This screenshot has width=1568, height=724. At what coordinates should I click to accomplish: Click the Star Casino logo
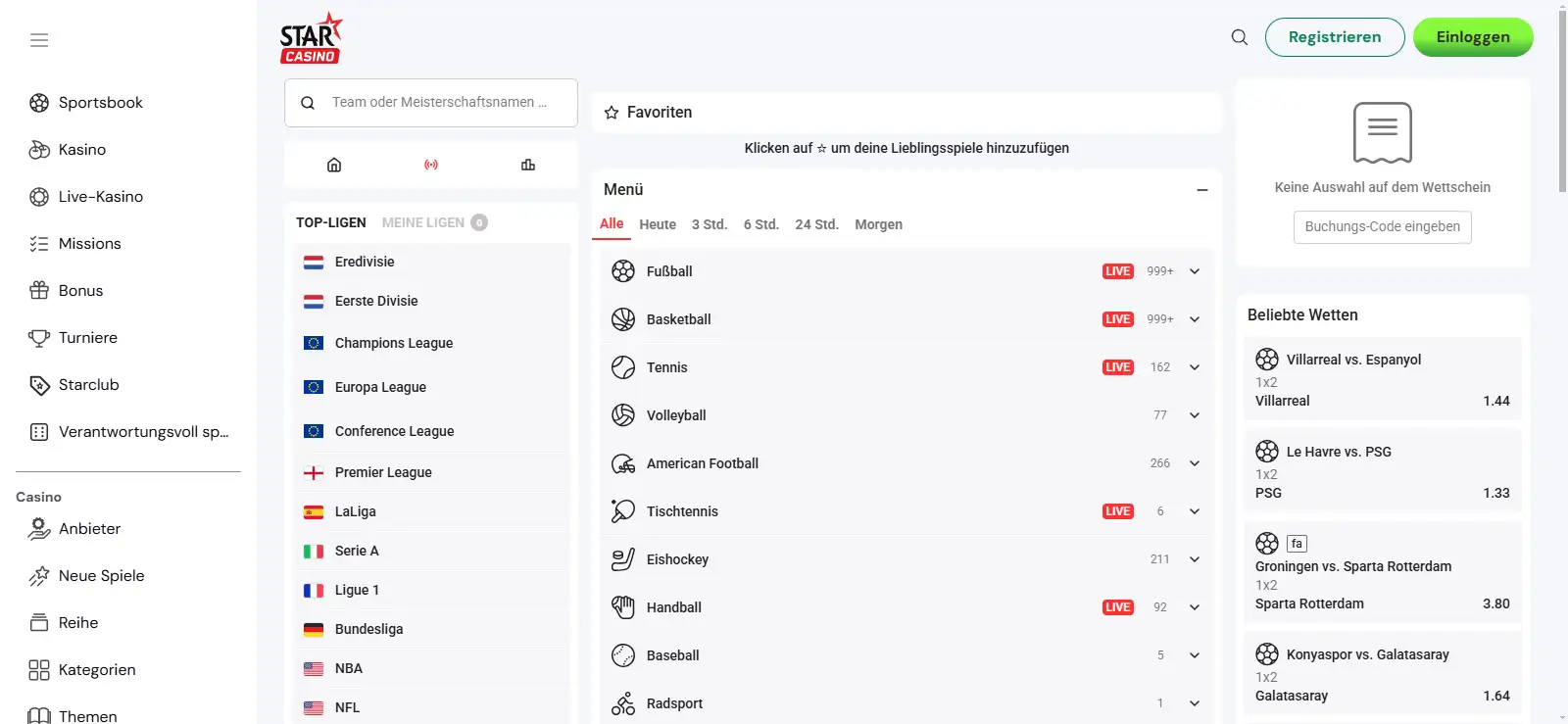point(312,38)
